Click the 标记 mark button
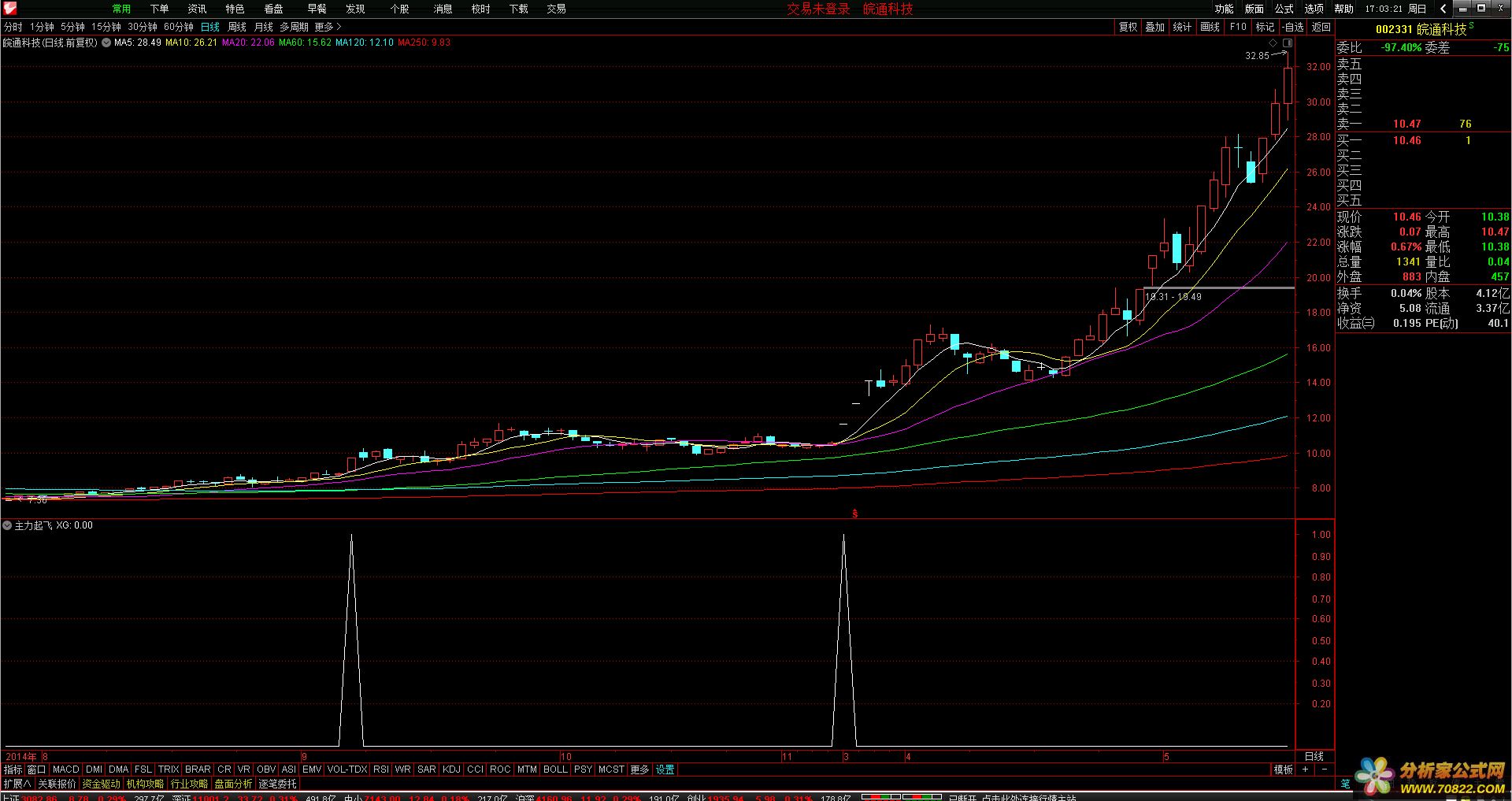The image size is (1512, 801). tap(1265, 27)
